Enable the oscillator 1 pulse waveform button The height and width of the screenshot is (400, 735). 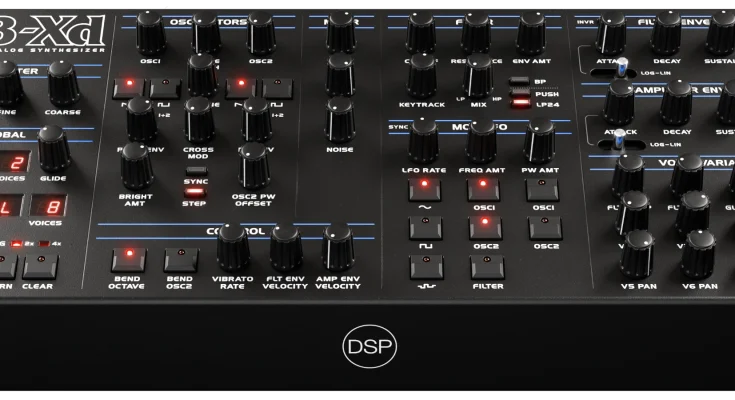(164, 88)
